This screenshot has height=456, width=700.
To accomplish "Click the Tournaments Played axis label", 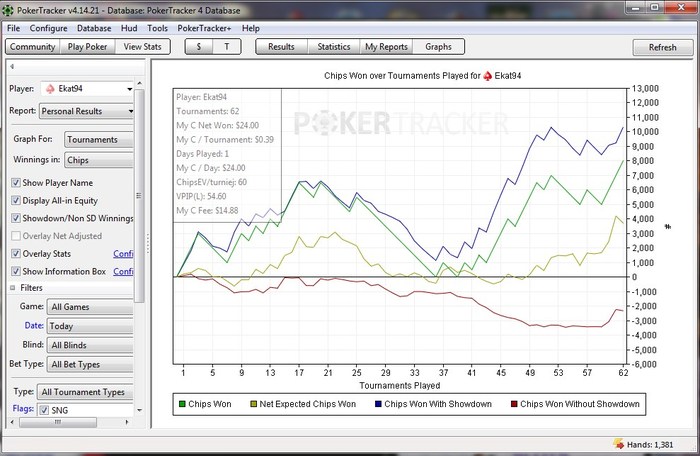I will tap(400, 385).
